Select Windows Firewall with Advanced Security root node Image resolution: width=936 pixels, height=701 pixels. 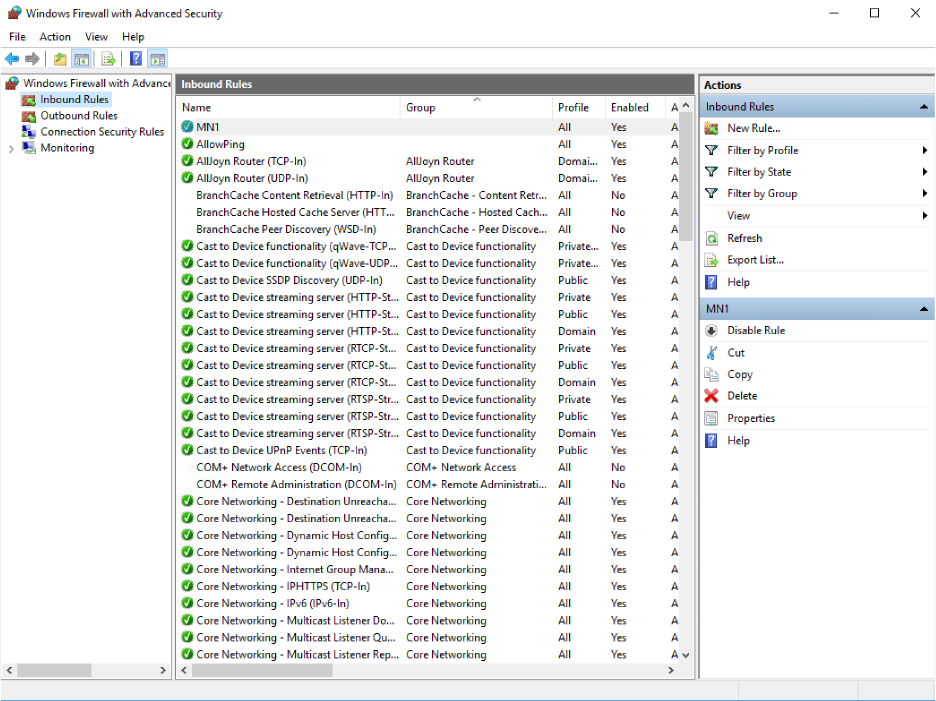(x=97, y=83)
